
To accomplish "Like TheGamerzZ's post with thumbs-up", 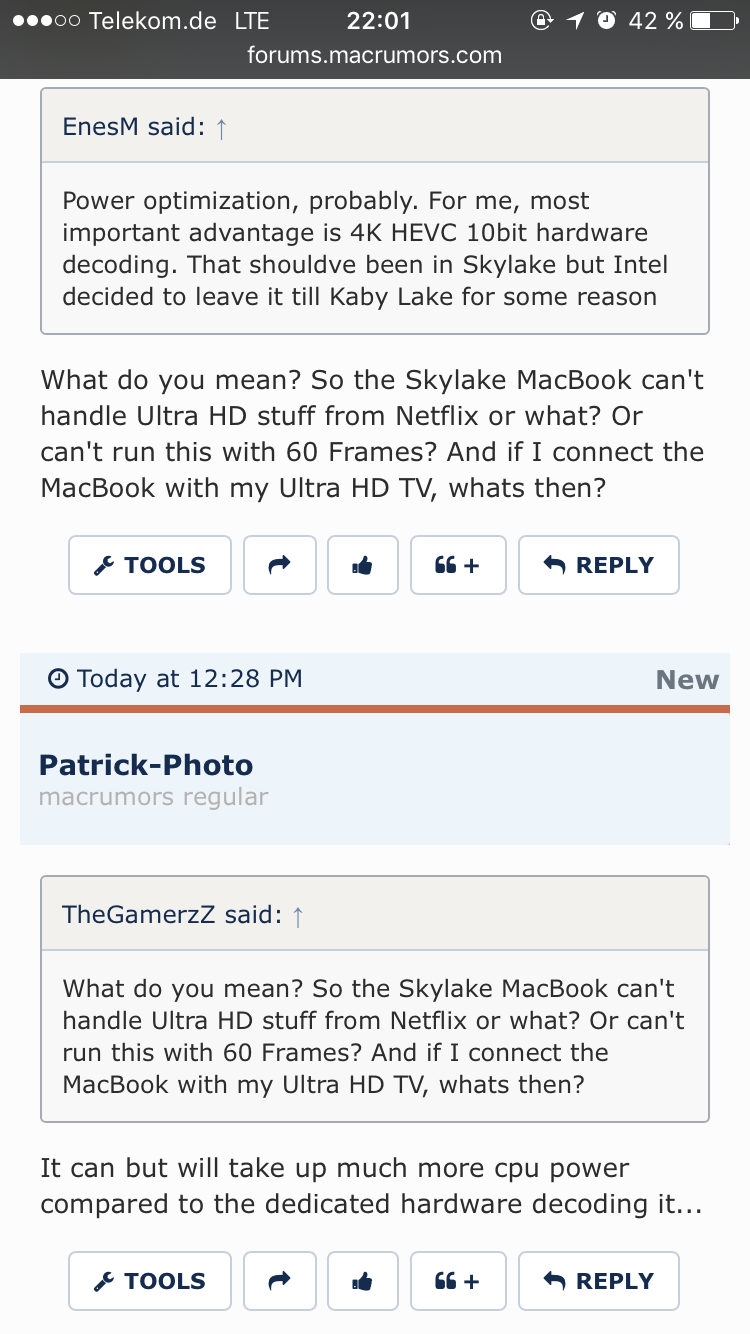I will (362, 565).
